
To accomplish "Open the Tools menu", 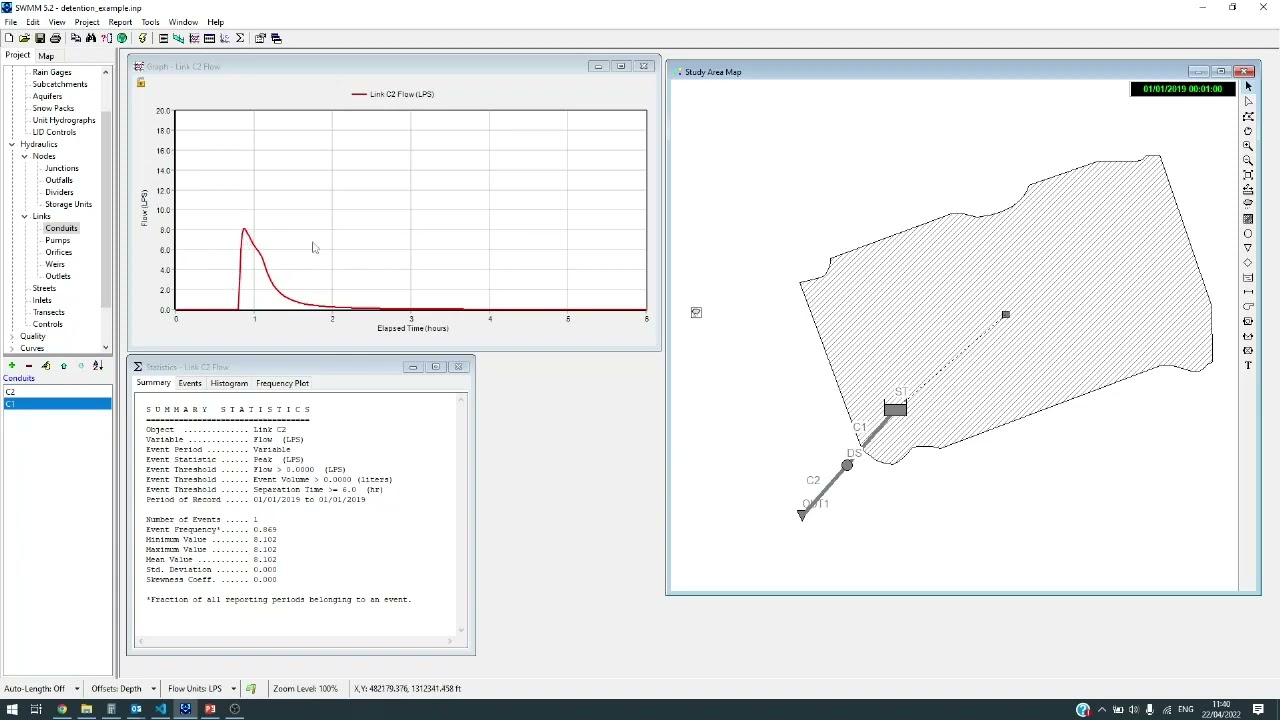I will 150,22.
